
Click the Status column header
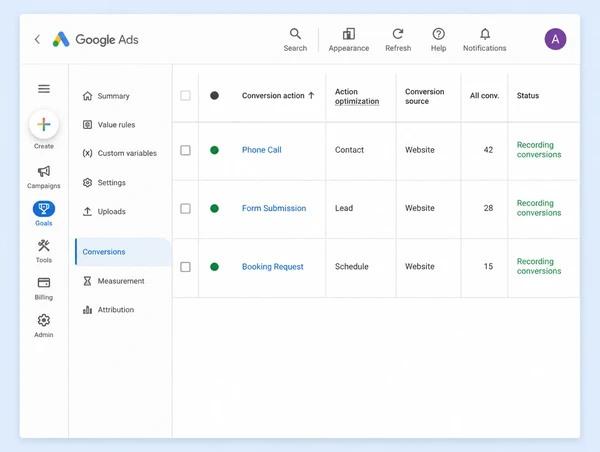528,96
